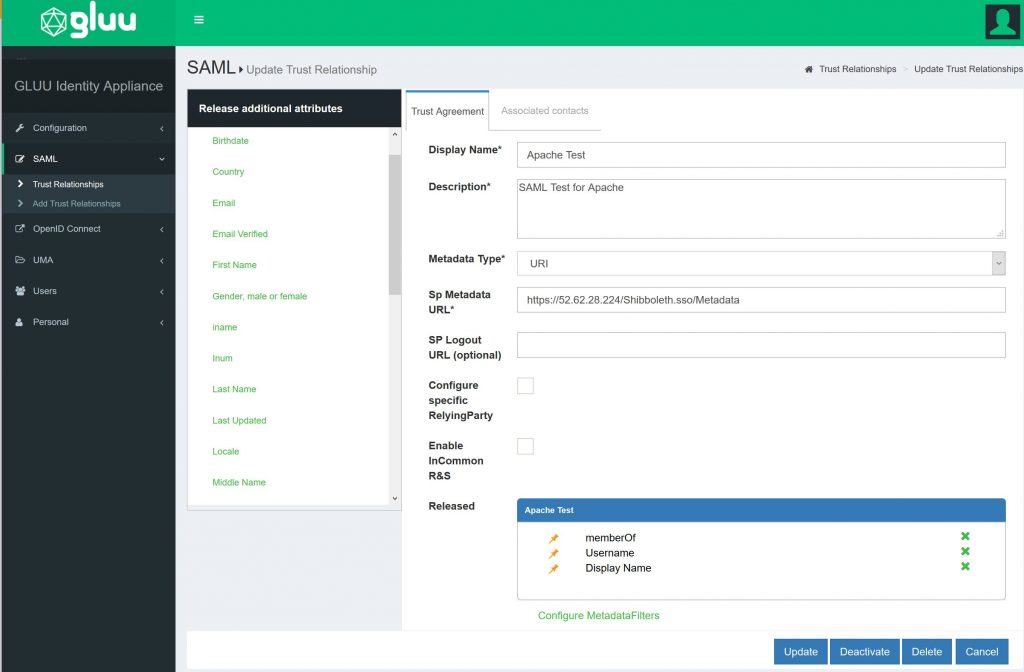Select Add Trust Relationships in sidebar
This screenshot has width=1024, height=672.
[x=76, y=204]
